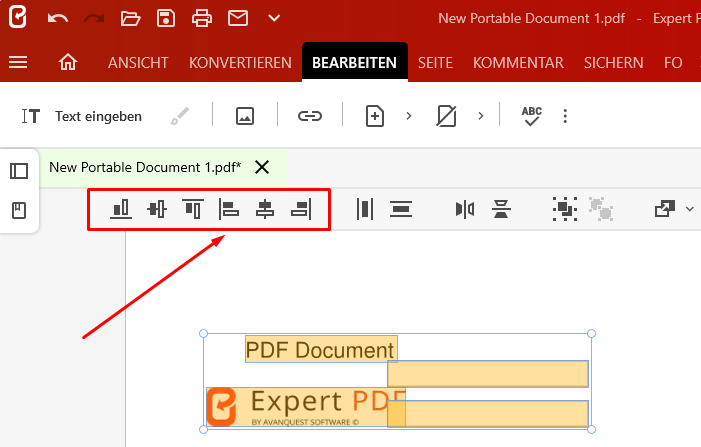Select the PDF Document text box
The height and width of the screenshot is (447, 701).
(321, 349)
